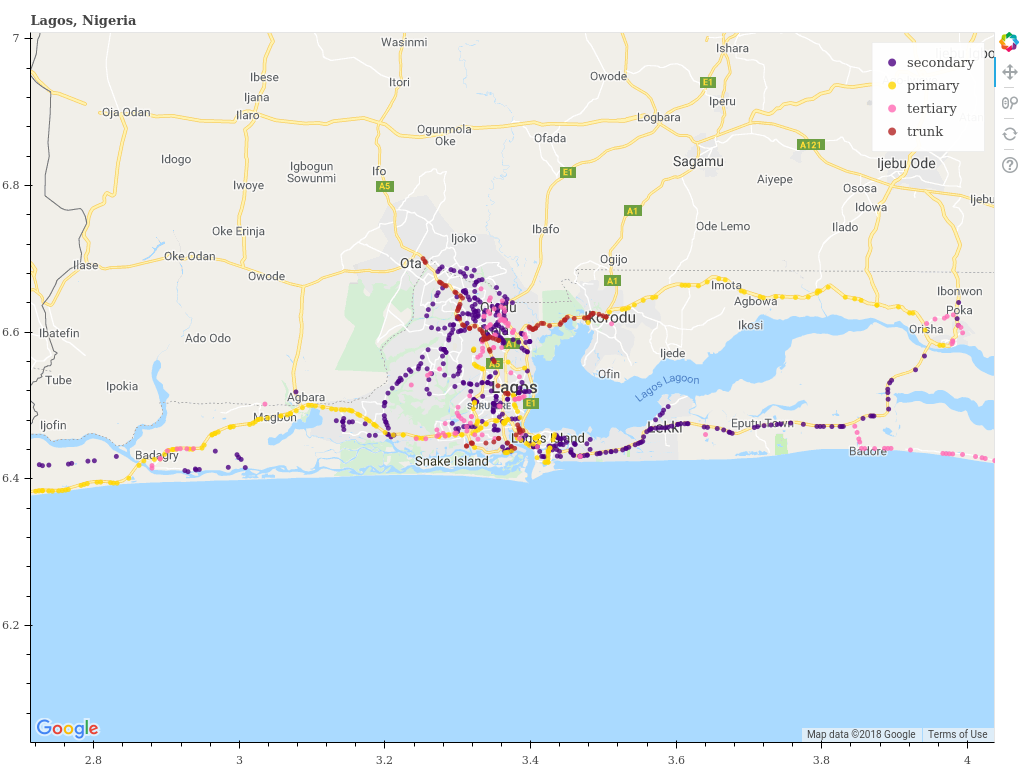This screenshot has width=1024, height=768.
Task: Click the y-axis tick label 6.8
Action: pyautogui.click(x=11, y=185)
